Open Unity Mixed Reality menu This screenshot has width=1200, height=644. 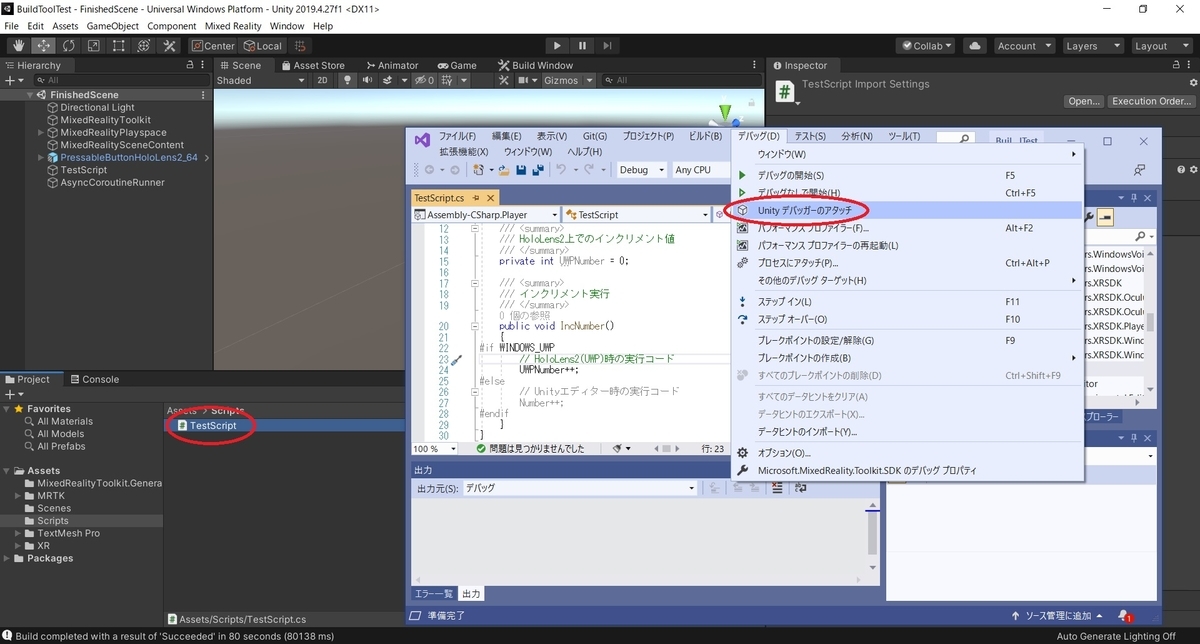tap(234, 26)
